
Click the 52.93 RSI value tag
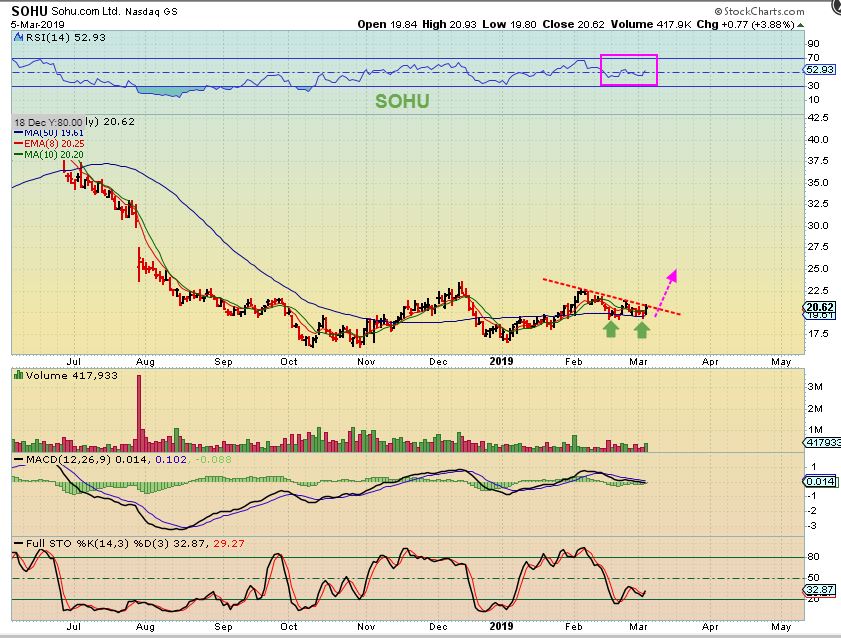pyautogui.click(x=820, y=70)
